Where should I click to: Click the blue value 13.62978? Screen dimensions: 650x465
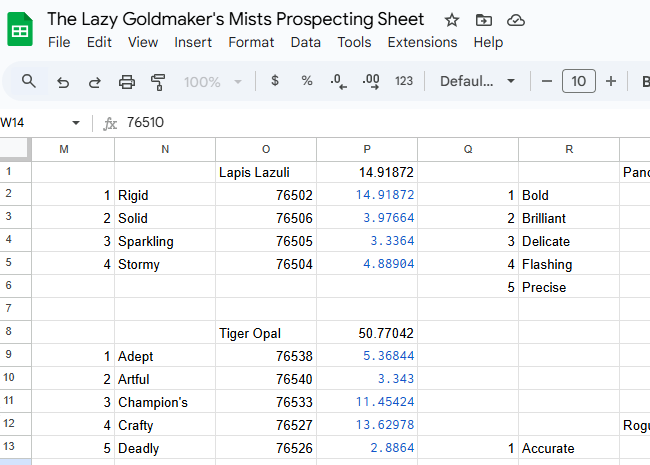(367, 425)
